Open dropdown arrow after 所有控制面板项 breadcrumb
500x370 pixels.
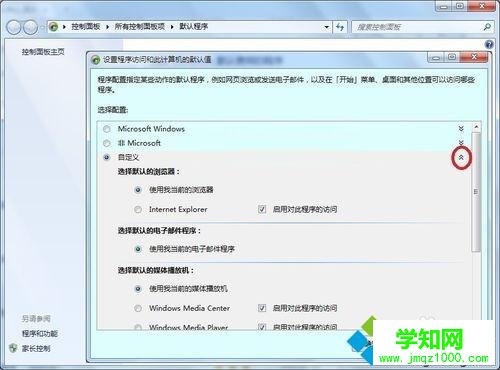(x=172, y=27)
